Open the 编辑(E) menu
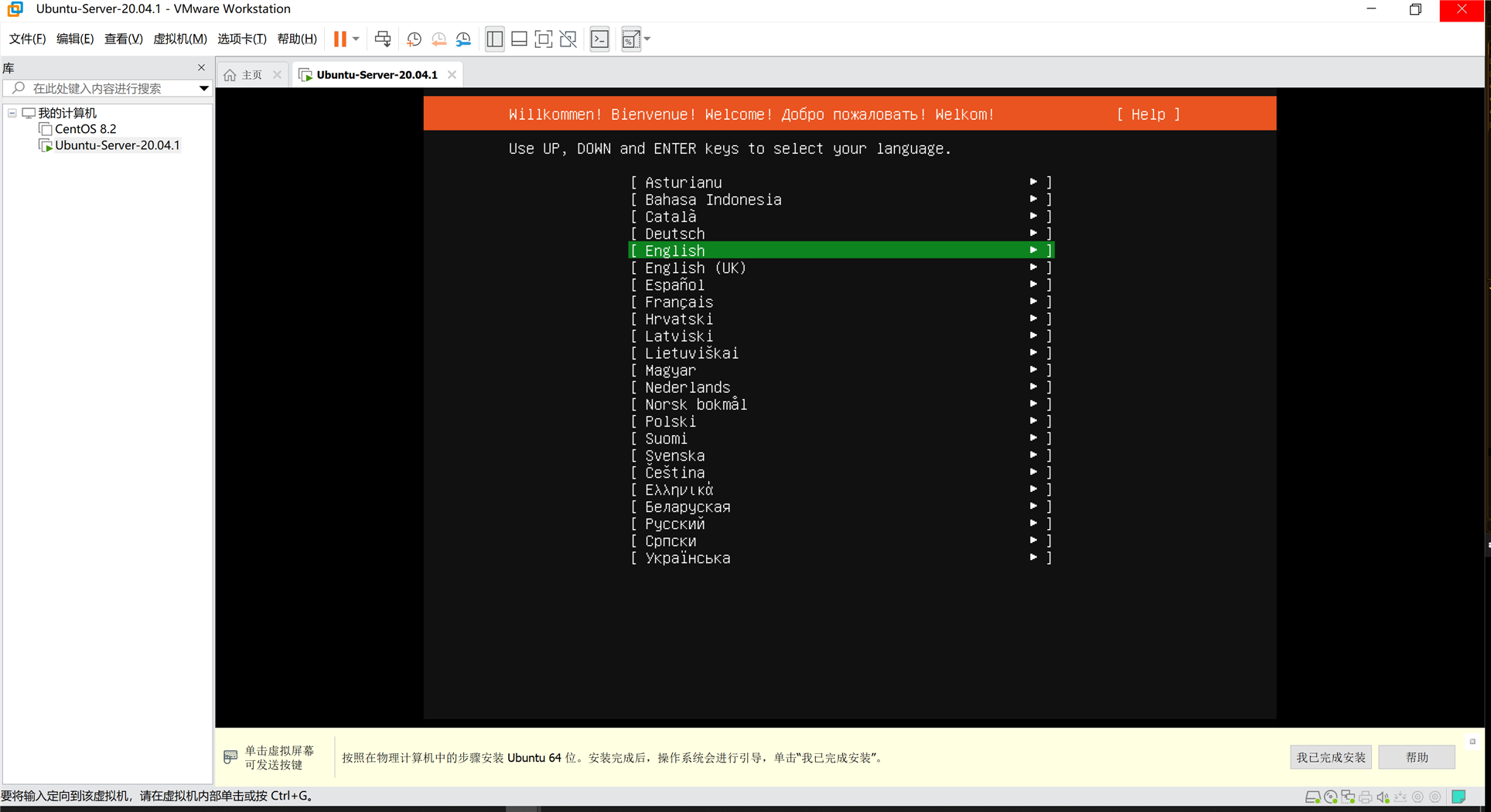This screenshot has width=1491, height=812. [75, 39]
